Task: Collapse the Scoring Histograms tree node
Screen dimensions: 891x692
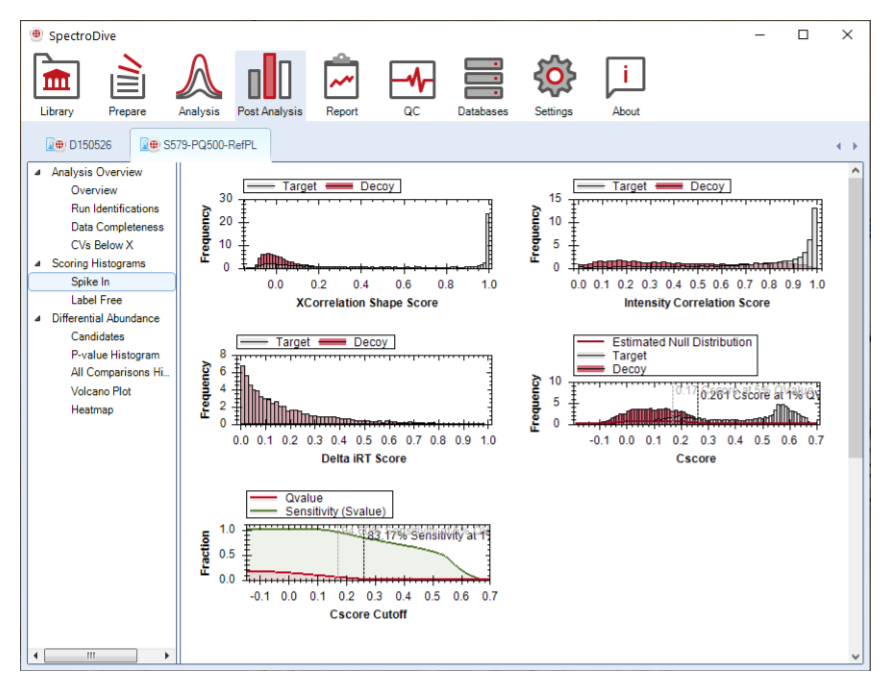Action: (38, 264)
